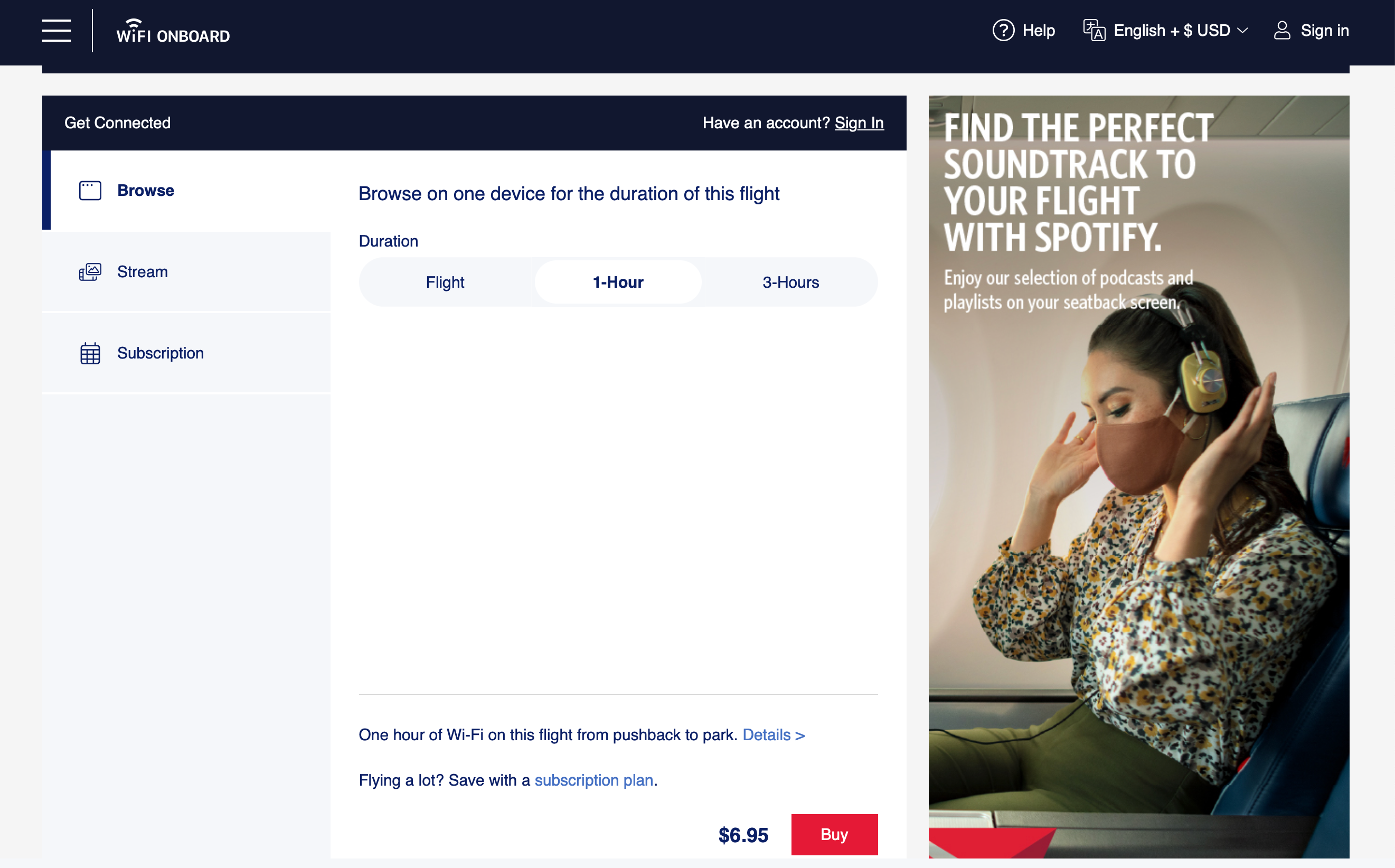Click the Browse window icon
The height and width of the screenshot is (868, 1395).
click(90, 191)
